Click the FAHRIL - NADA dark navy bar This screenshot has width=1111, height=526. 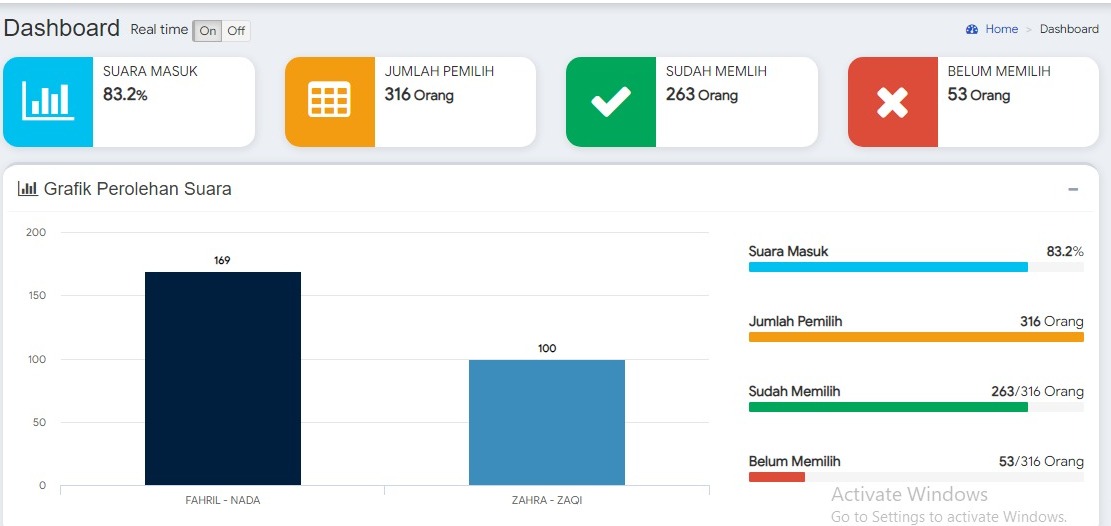tap(222, 378)
